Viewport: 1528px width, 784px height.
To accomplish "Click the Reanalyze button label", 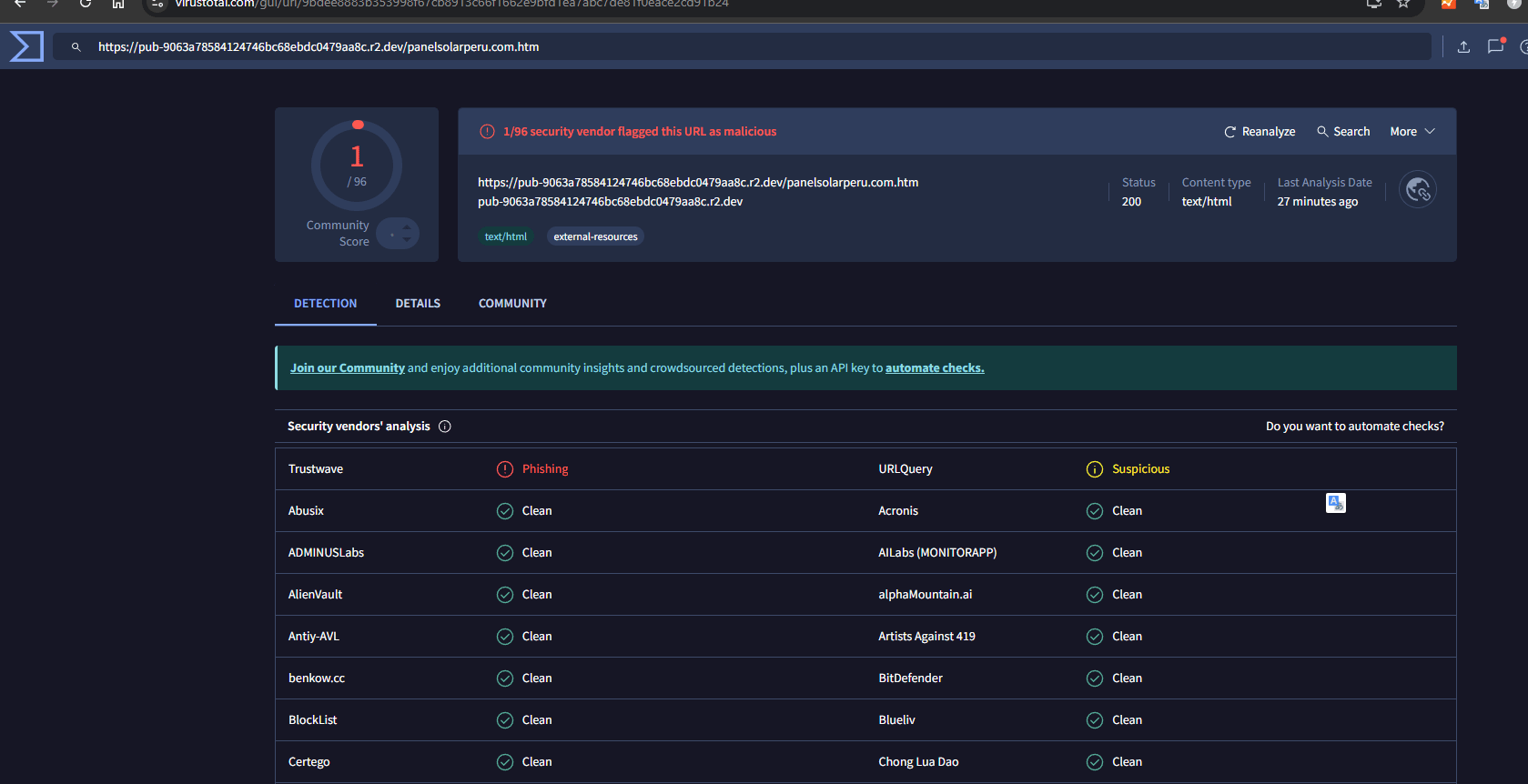I will click(1269, 132).
